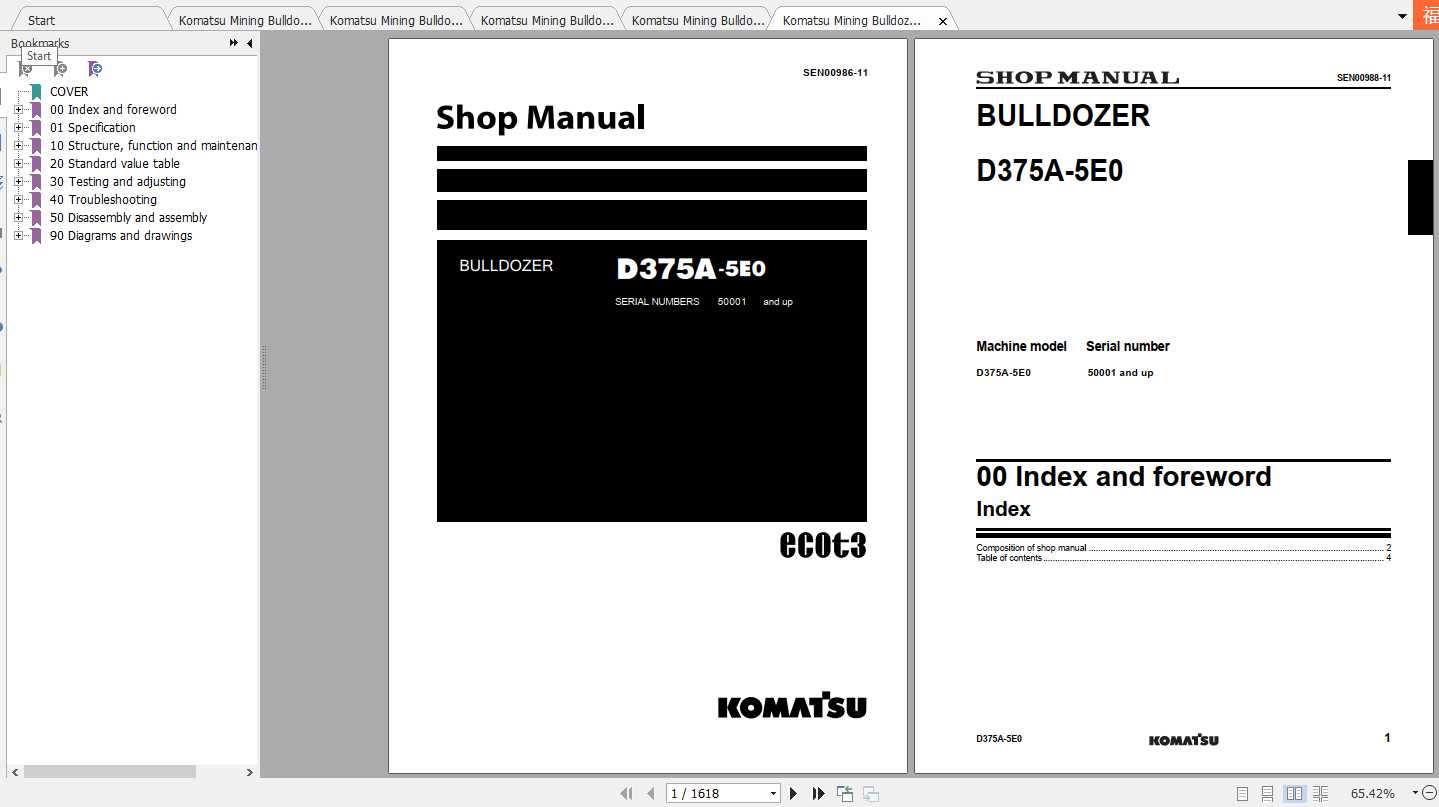1439x807 pixels.
Task: Collapse the Bookmarks side panel
Action: [x=251, y=43]
